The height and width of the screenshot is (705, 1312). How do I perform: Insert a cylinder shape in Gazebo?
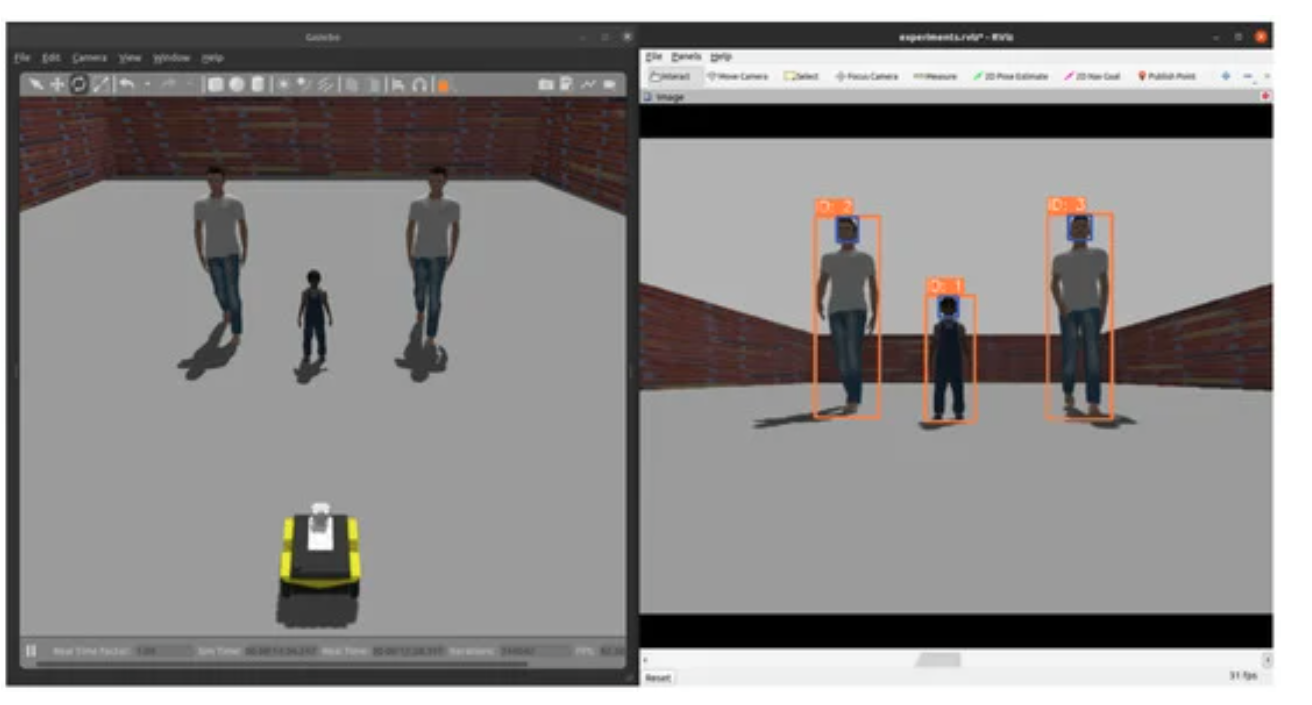(258, 85)
